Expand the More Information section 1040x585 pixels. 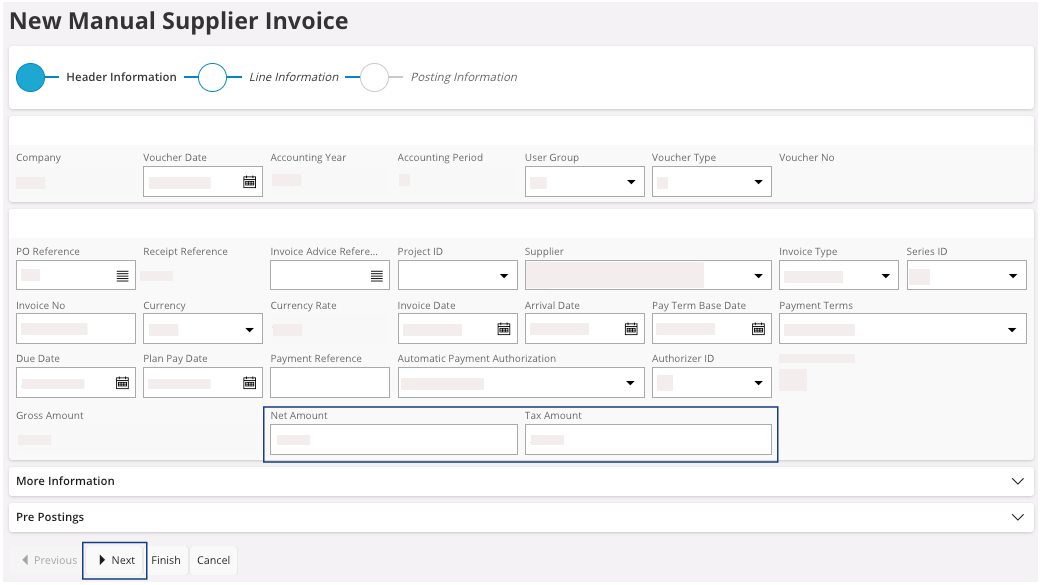point(1018,481)
